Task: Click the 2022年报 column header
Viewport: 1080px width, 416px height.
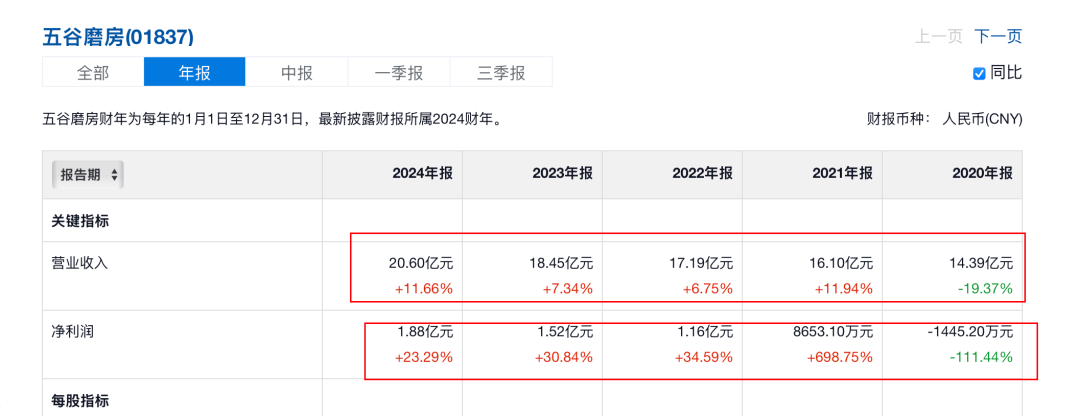Action: click(703, 174)
